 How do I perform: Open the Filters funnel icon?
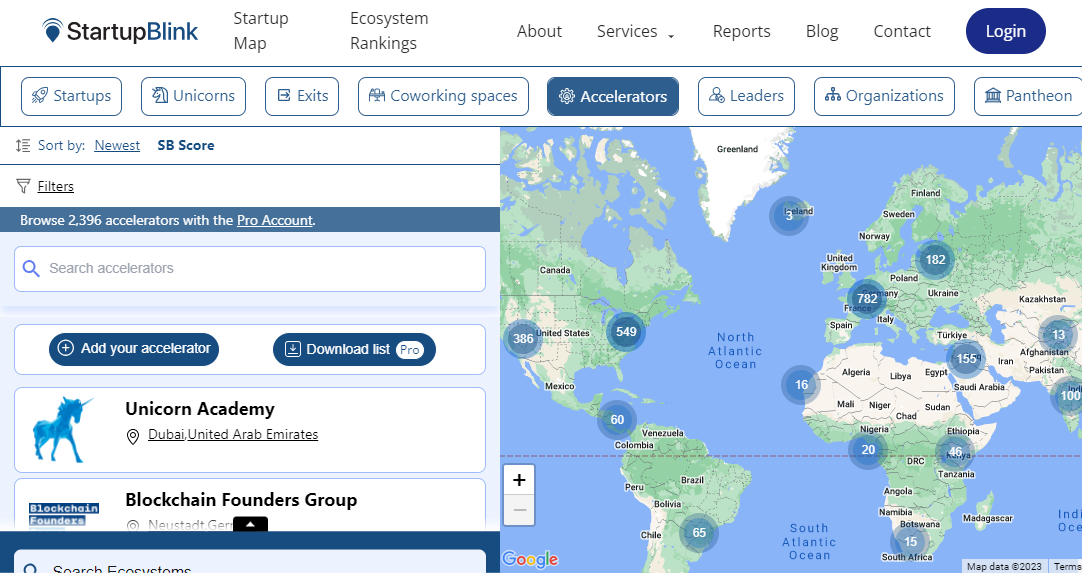23,186
